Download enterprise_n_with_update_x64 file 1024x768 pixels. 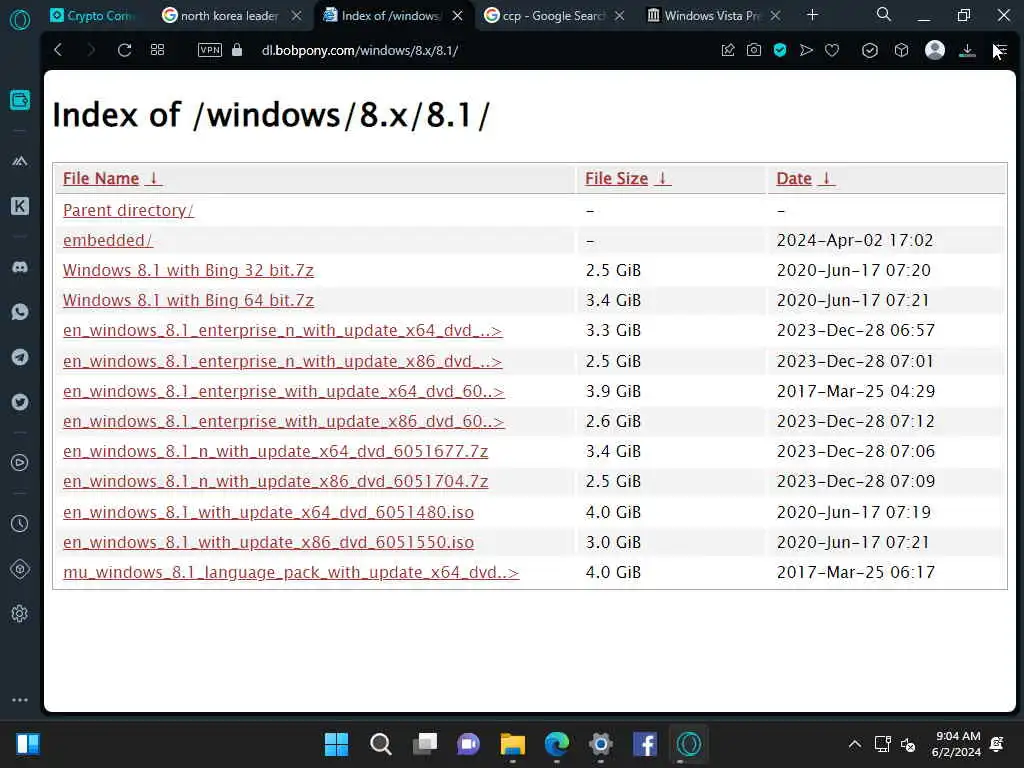(x=282, y=330)
